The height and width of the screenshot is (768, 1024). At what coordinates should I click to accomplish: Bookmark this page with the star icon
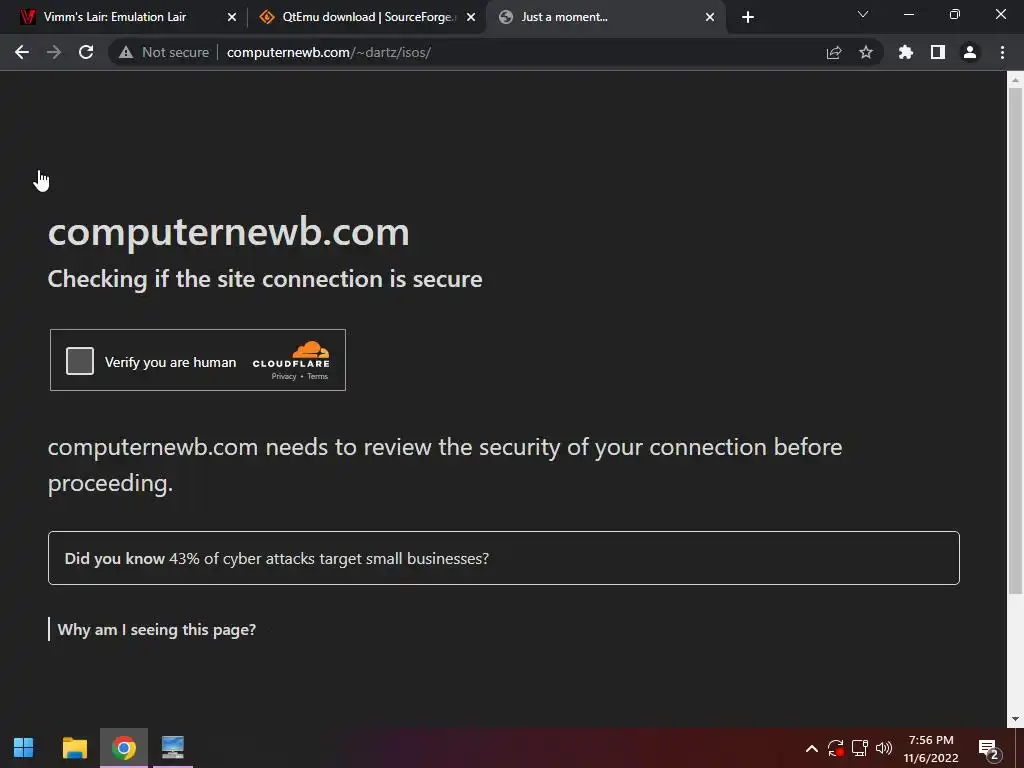866,52
